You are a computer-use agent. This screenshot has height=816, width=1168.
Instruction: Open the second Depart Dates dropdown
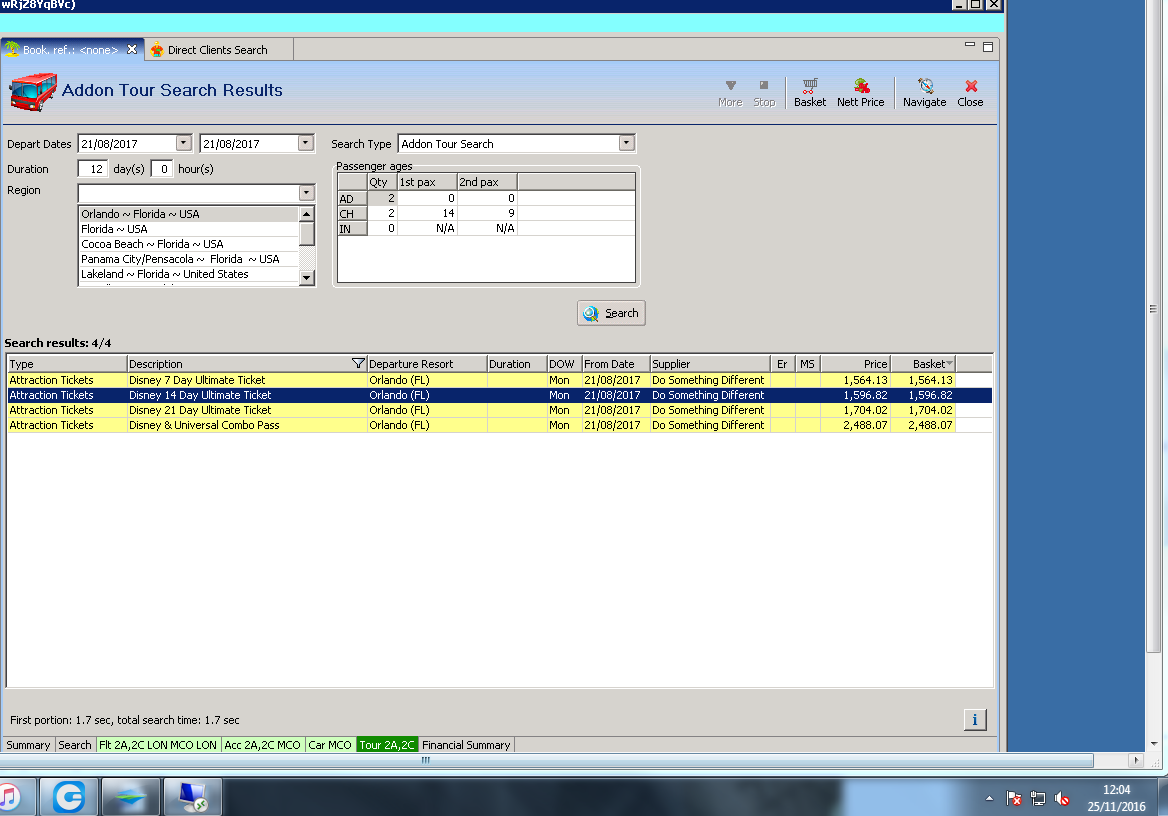tap(305, 143)
